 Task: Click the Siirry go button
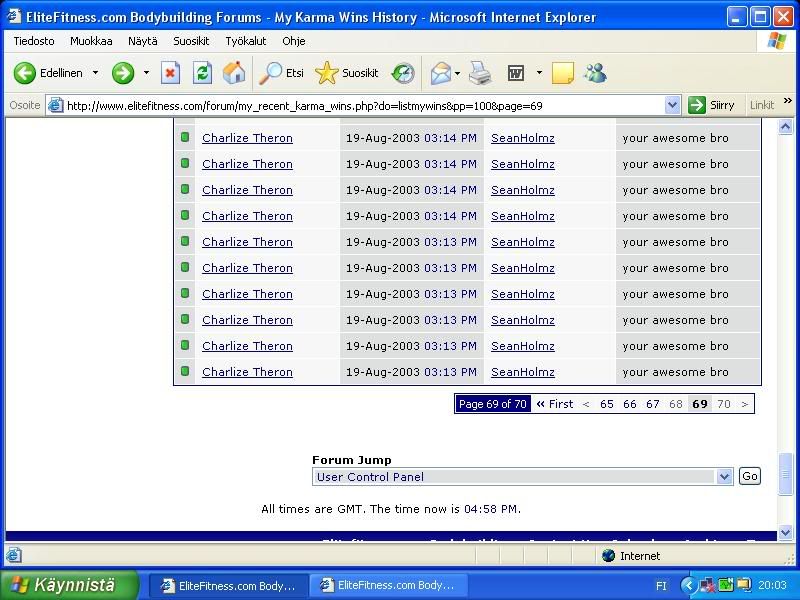pos(712,105)
